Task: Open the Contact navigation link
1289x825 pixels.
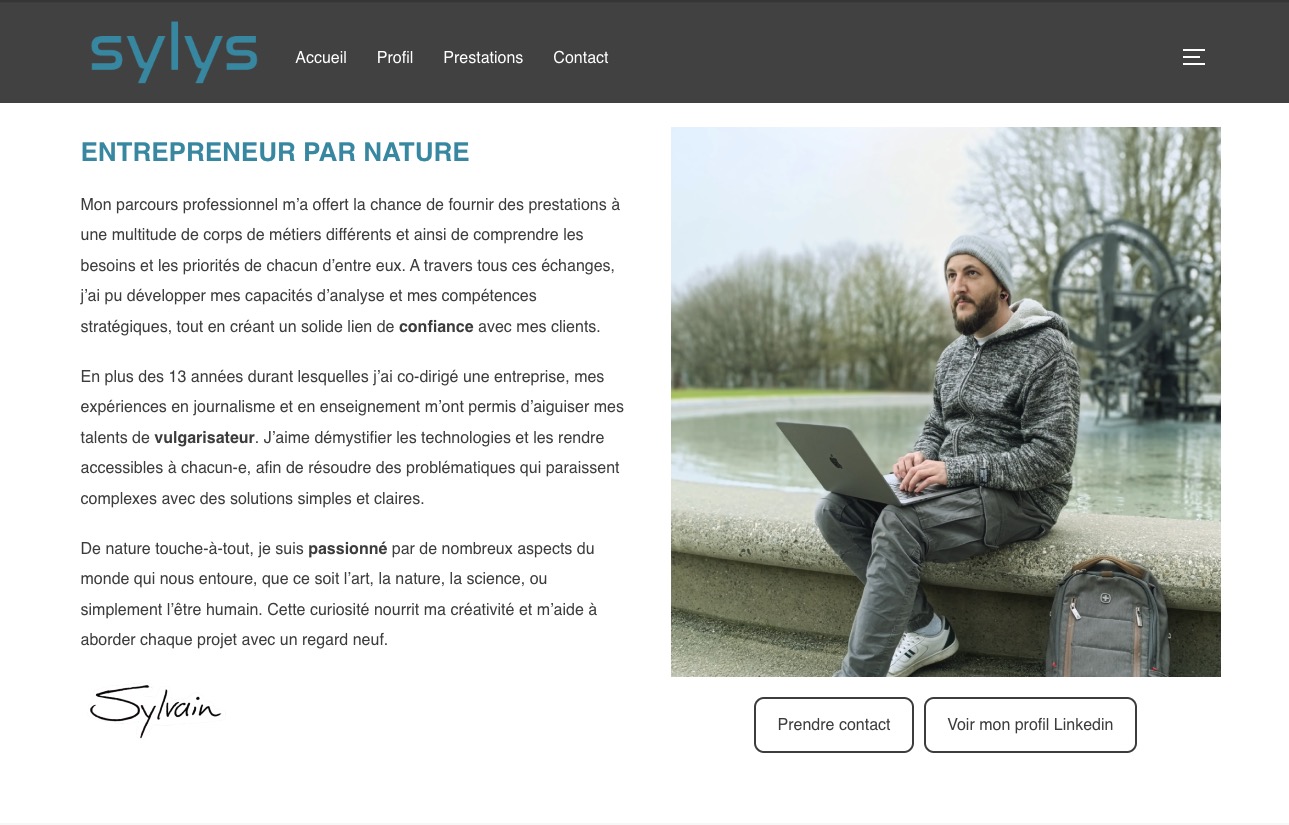Action: pyautogui.click(x=581, y=57)
